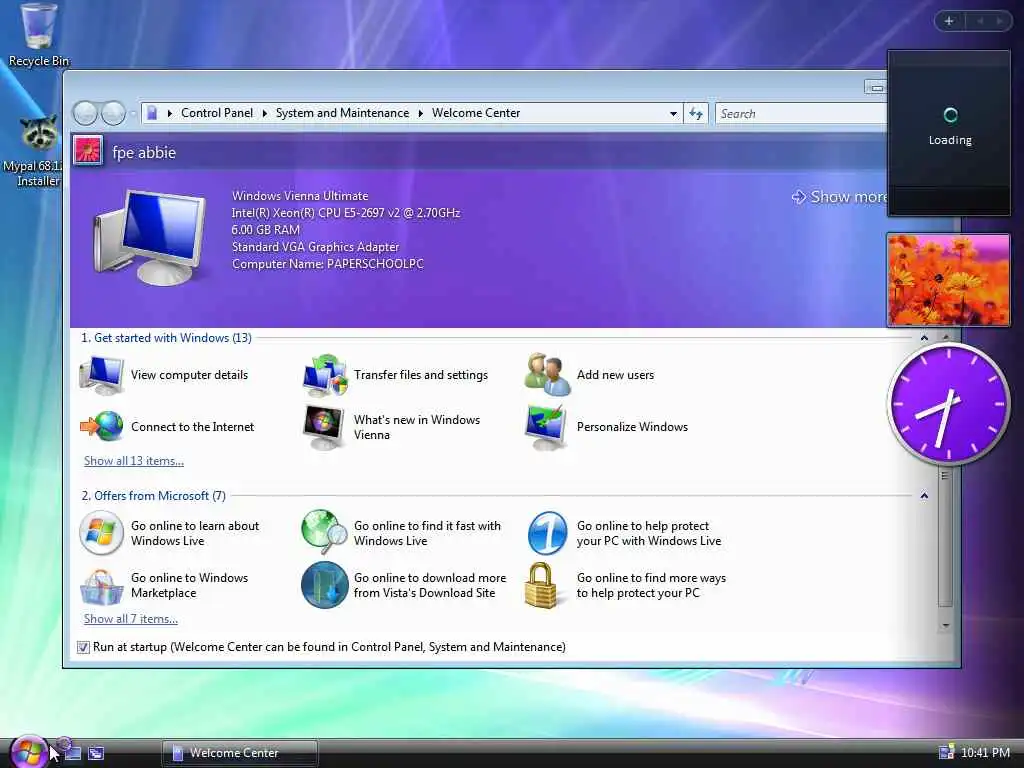Click Show all 13 items link
Screen dimensions: 1024x768
click(134, 460)
